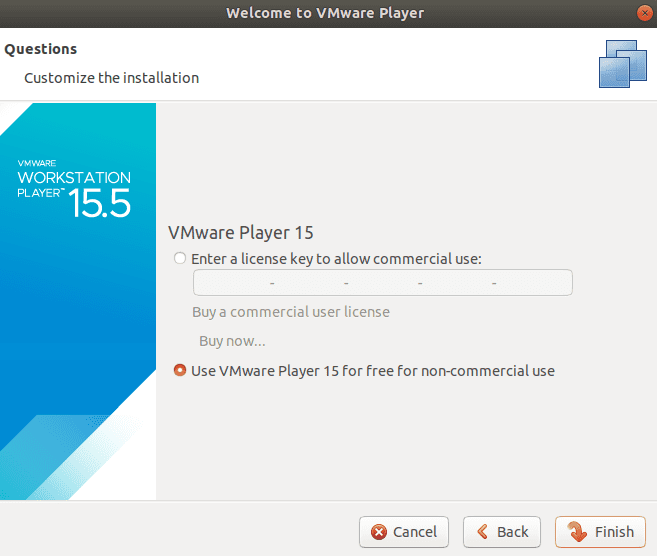Go back using the Back button
This screenshot has height=556, width=657.
[x=503, y=532]
